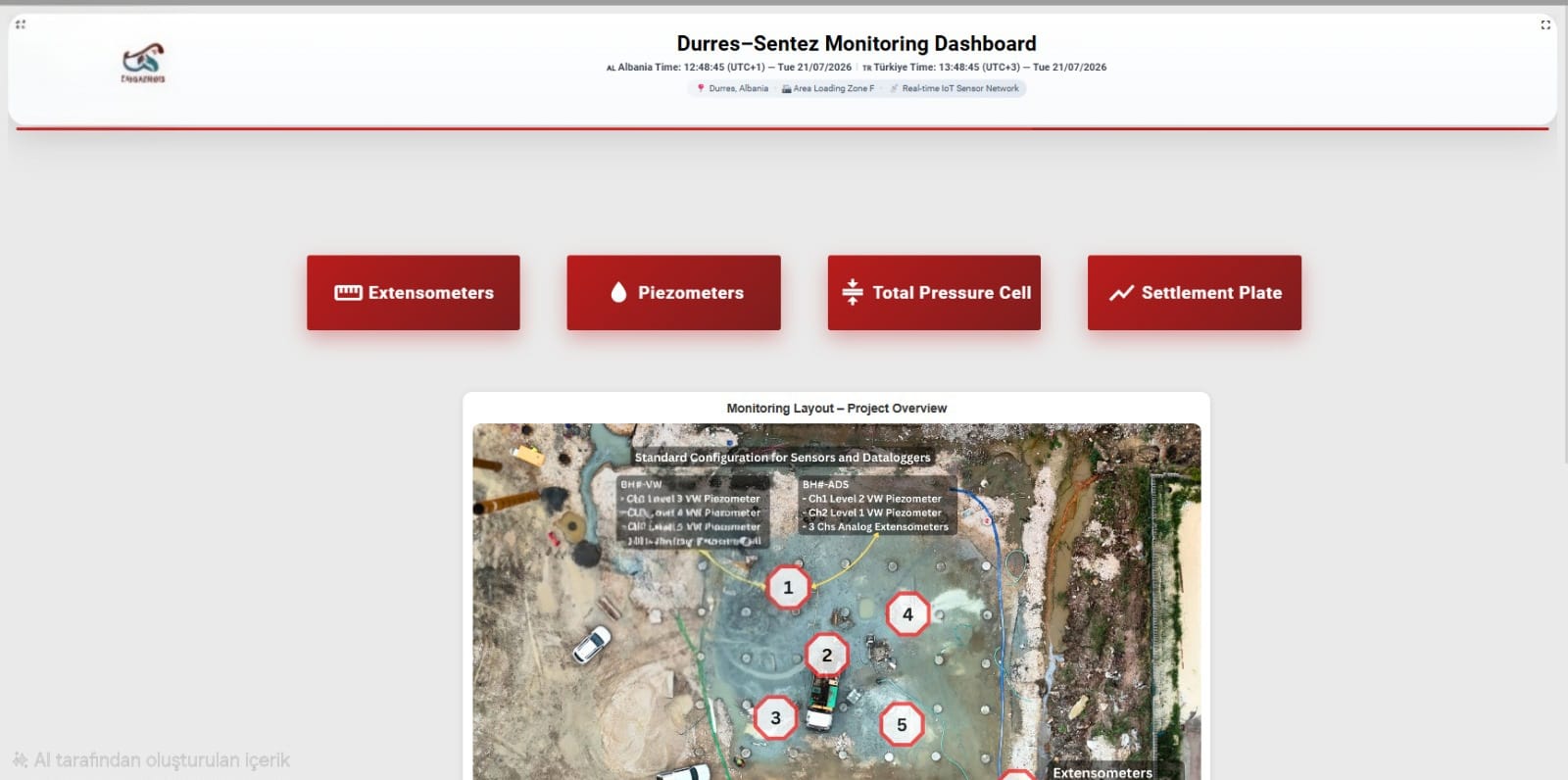Image resolution: width=1568 pixels, height=780 pixels.
Task: Click the "Durres–Sentez Monitoring Dashboard" title
Action: [x=857, y=43]
